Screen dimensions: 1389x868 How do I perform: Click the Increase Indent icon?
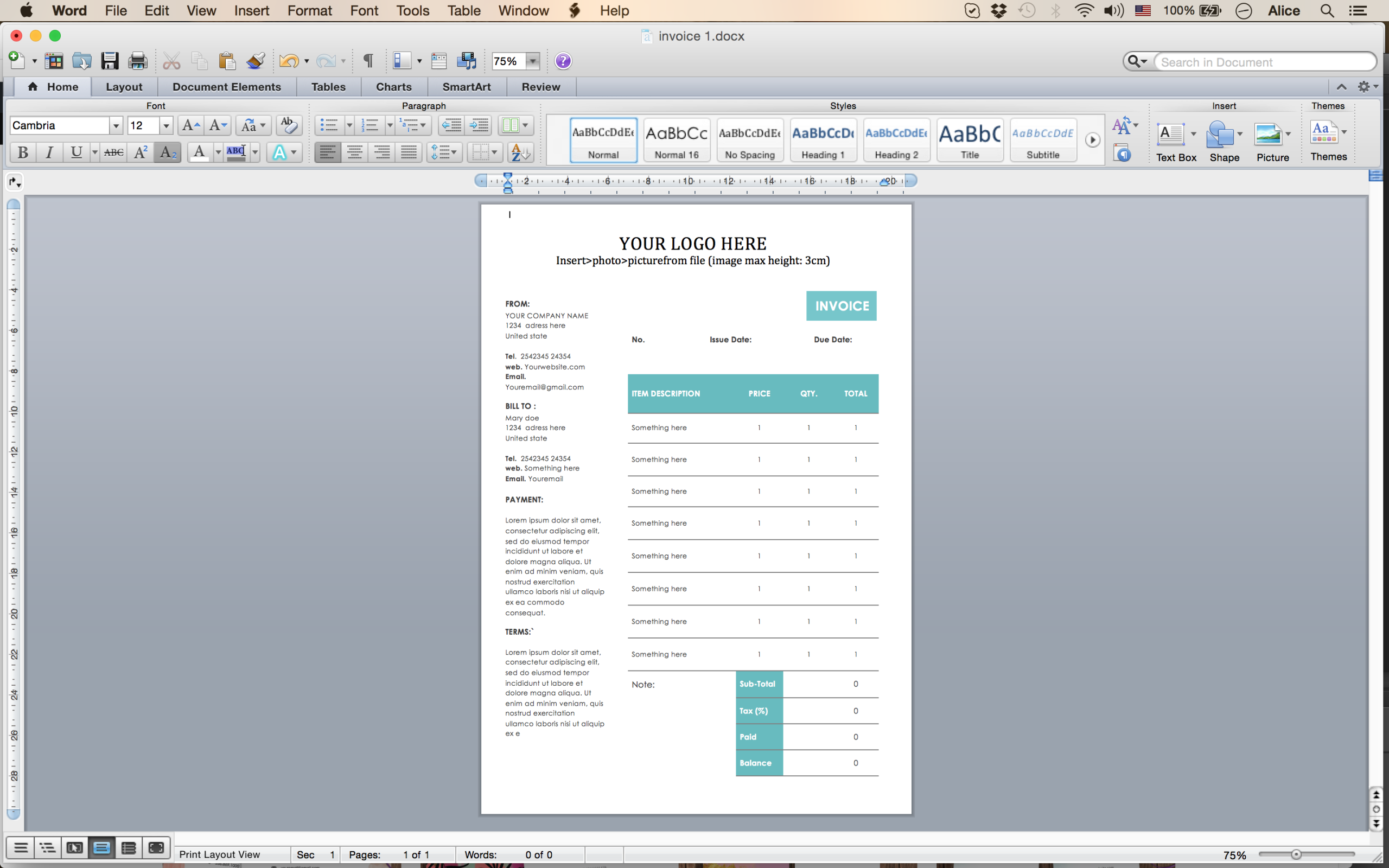479,125
